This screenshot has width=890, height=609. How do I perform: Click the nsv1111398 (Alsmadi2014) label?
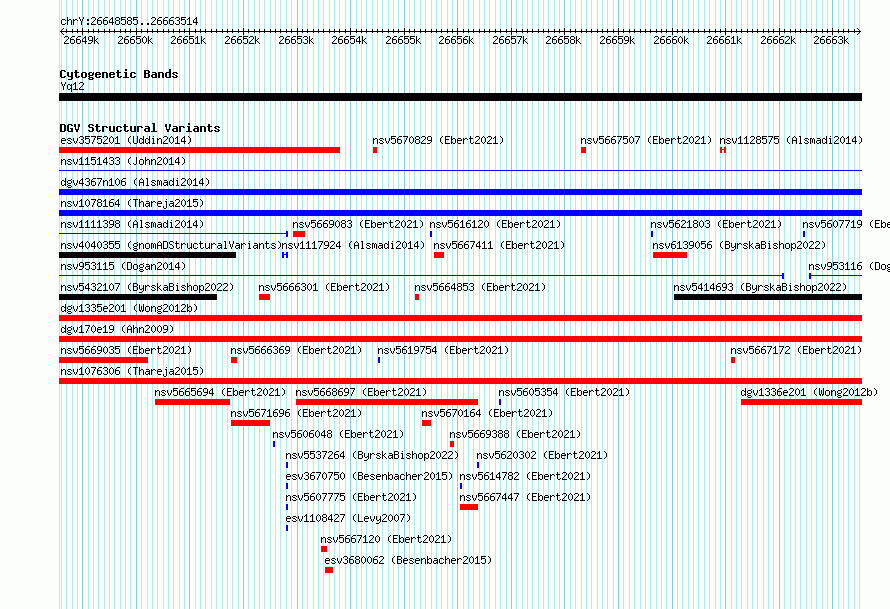pos(132,224)
